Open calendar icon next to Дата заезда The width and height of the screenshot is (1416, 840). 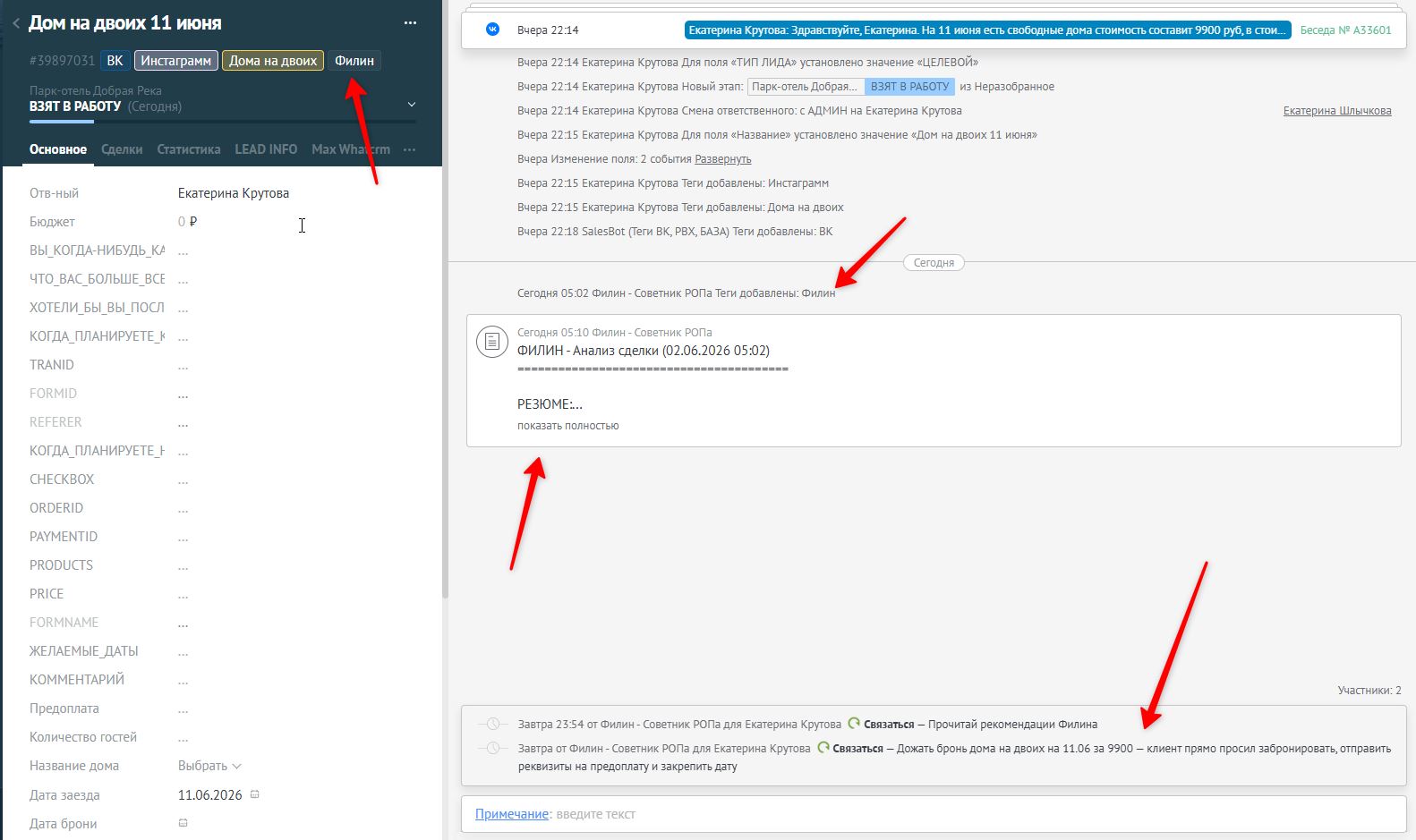tap(254, 794)
